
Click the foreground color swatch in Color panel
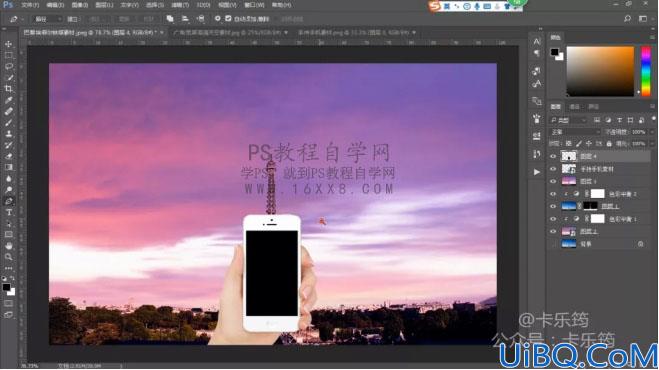pyautogui.click(x=555, y=52)
